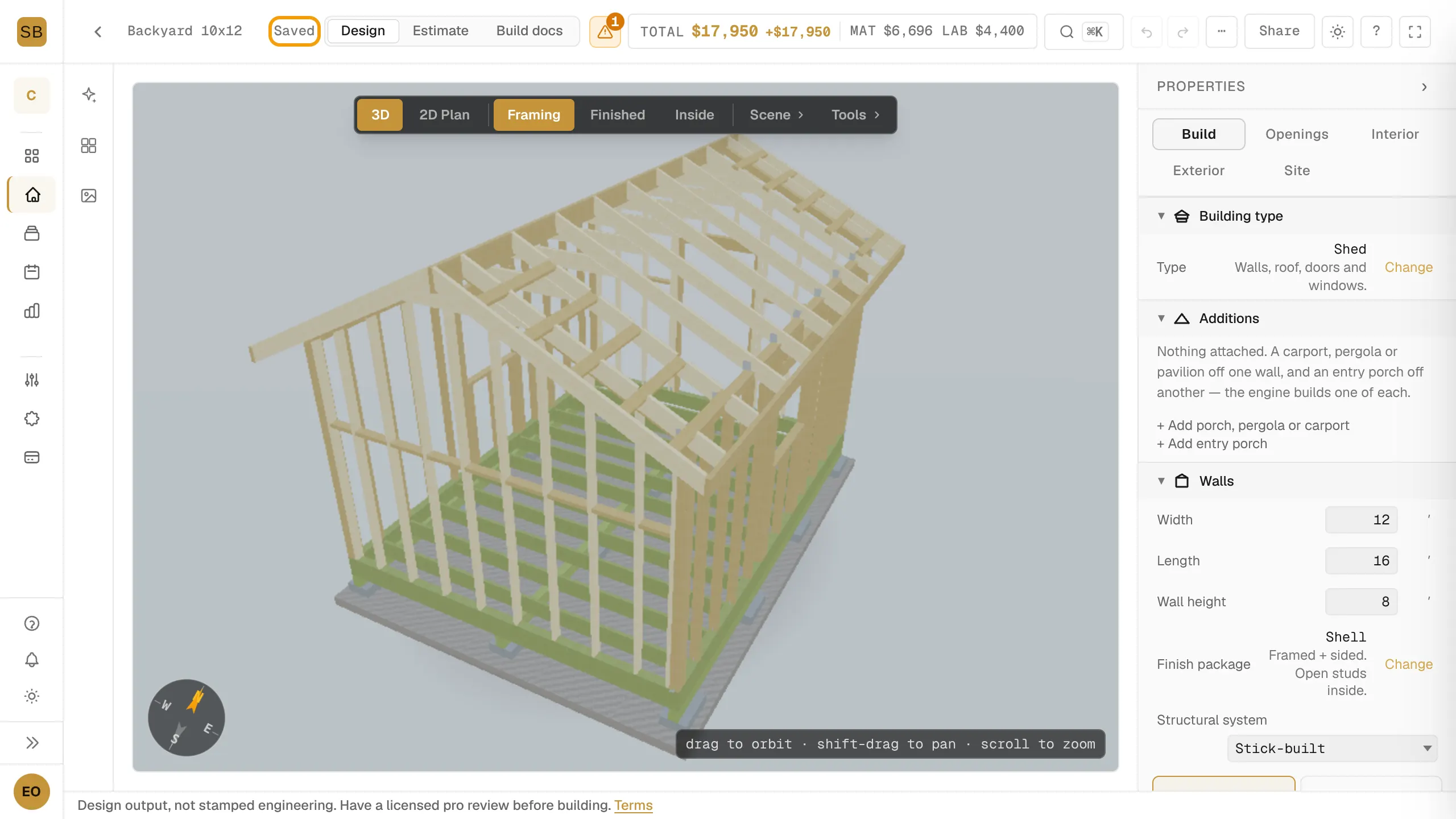Open the Exterior properties tab
The width and height of the screenshot is (1456, 819).
point(1198,171)
